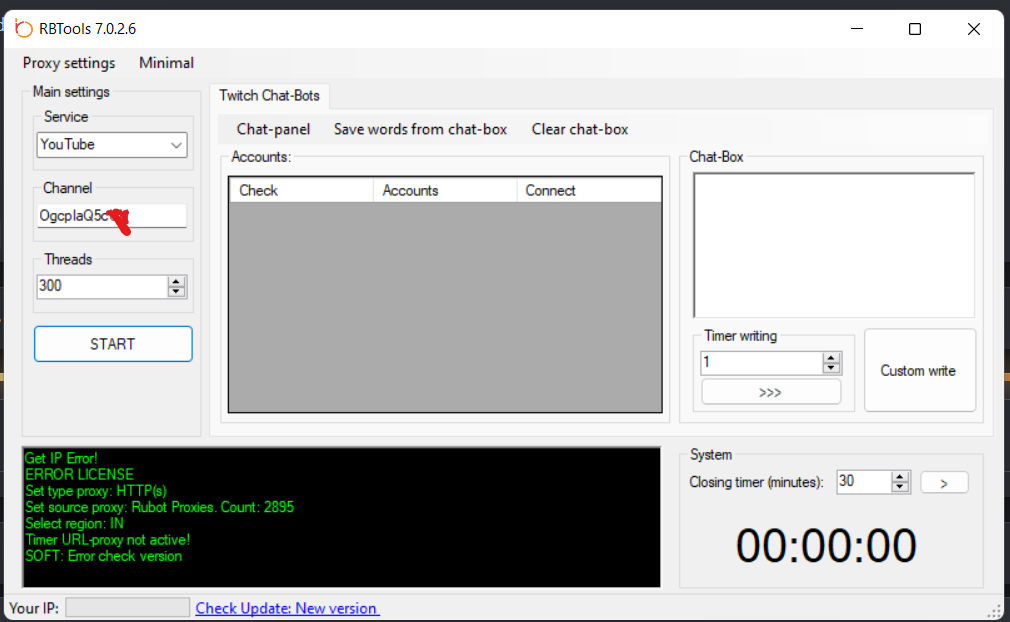Click the Connect column header
Image resolution: width=1010 pixels, height=622 pixels.
tap(588, 190)
